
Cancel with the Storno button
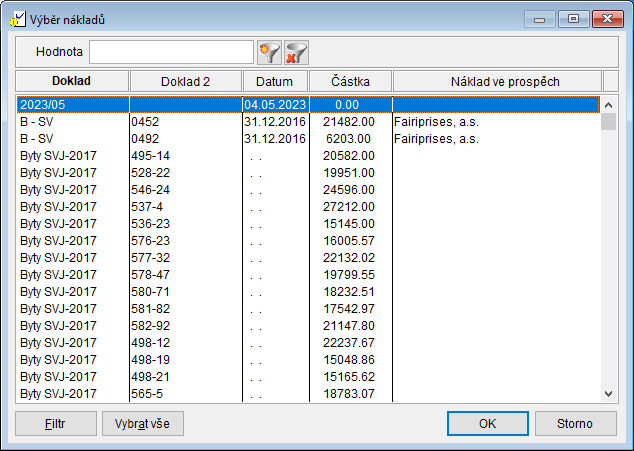[575, 423]
